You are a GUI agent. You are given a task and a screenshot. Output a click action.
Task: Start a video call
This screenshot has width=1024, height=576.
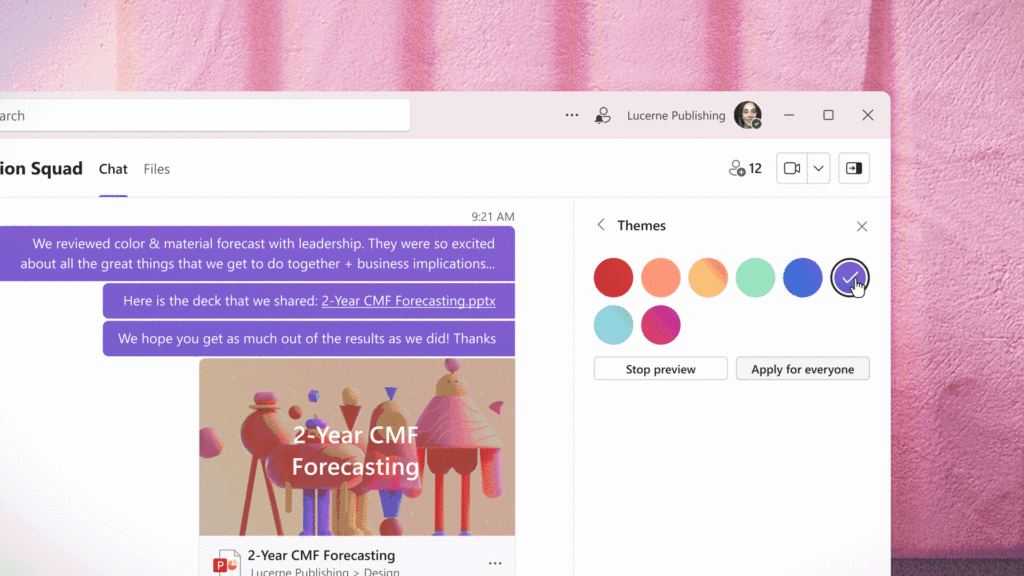(790, 168)
